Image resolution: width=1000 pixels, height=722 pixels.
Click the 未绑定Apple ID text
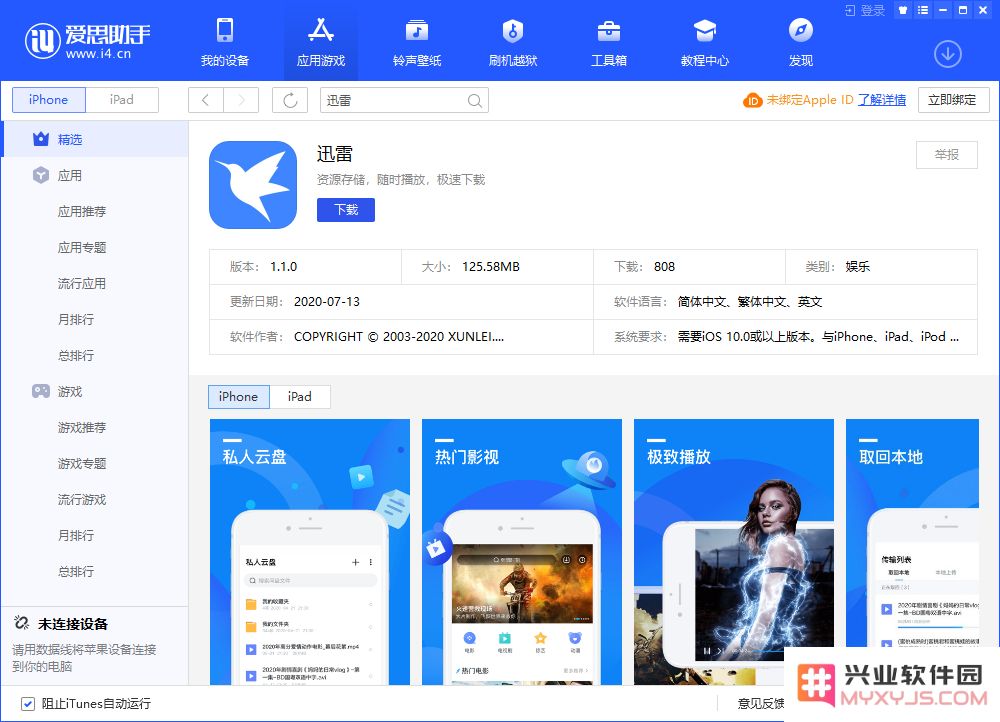[810, 100]
